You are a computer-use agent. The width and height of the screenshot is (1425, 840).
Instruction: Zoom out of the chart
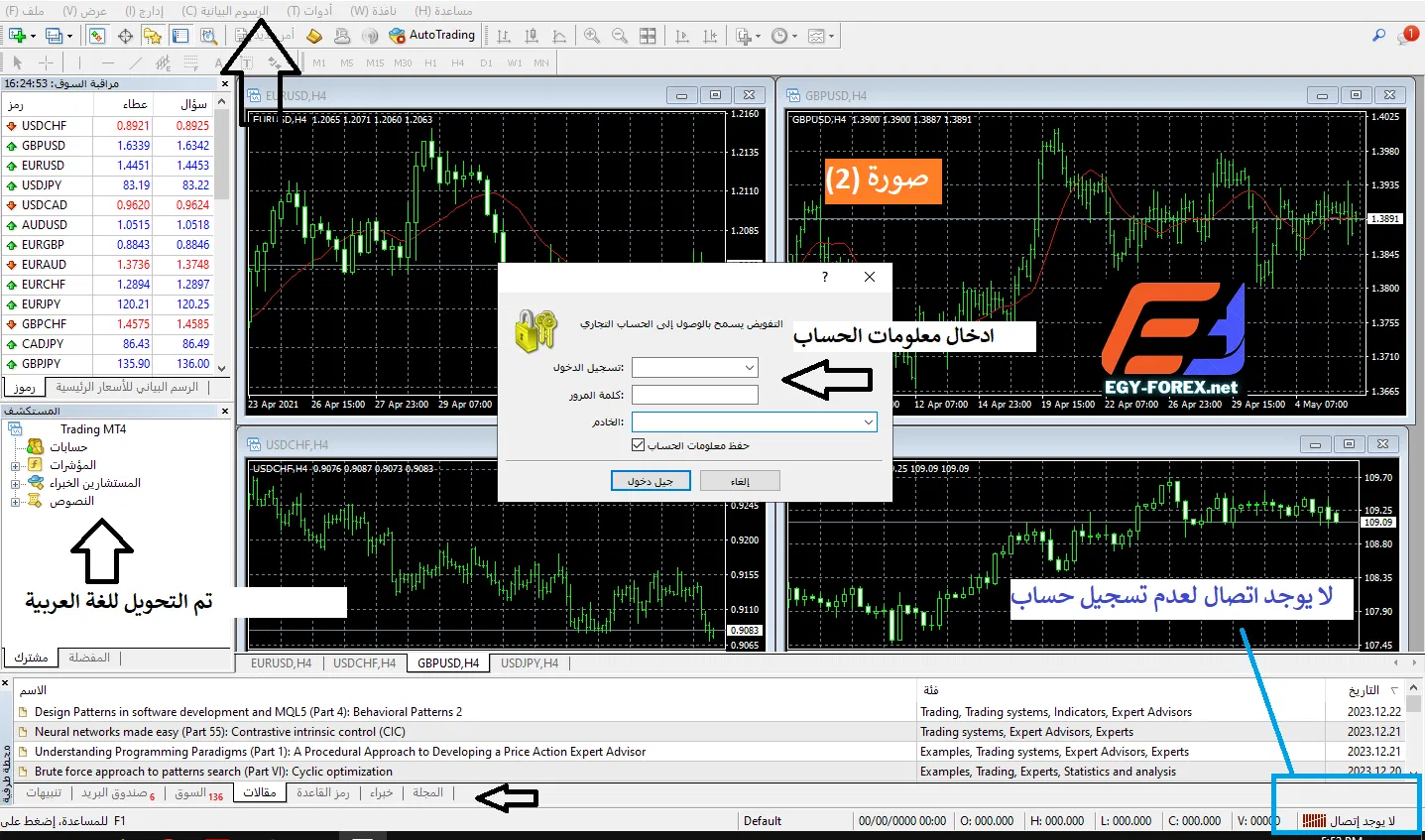pyautogui.click(x=620, y=36)
